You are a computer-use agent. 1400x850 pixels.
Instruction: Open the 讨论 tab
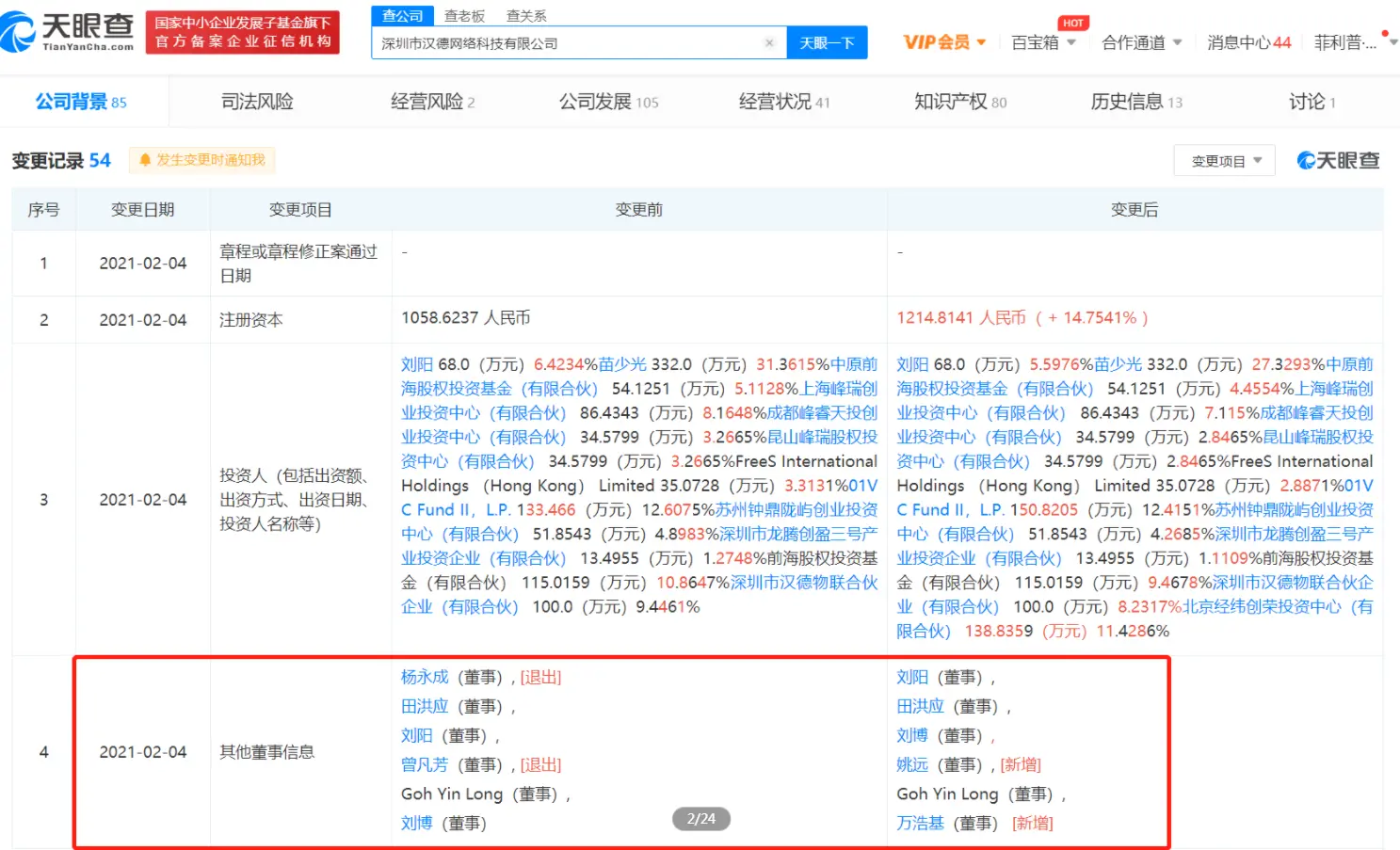pyautogui.click(x=1312, y=102)
